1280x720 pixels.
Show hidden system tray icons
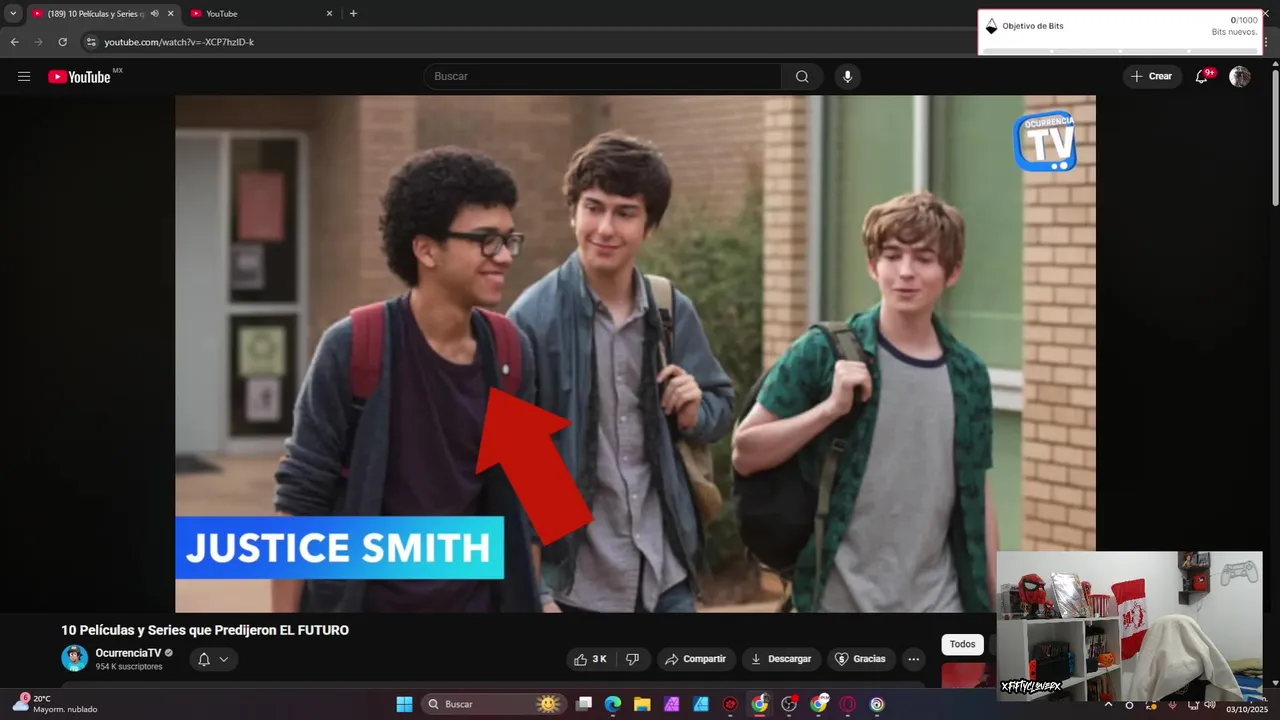click(1108, 704)
